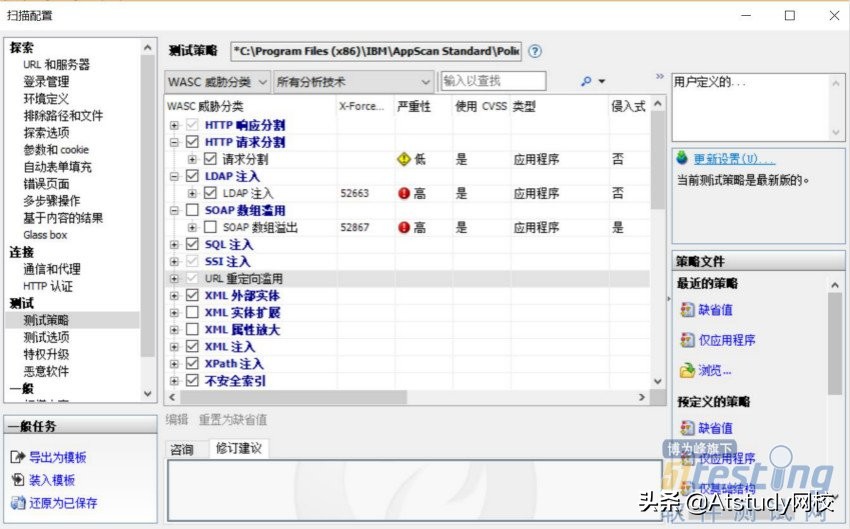Viewport: 850px width, 529px height.
Task: Enable the XML 实体扩展 checkbox
Action: pos(192,312)
